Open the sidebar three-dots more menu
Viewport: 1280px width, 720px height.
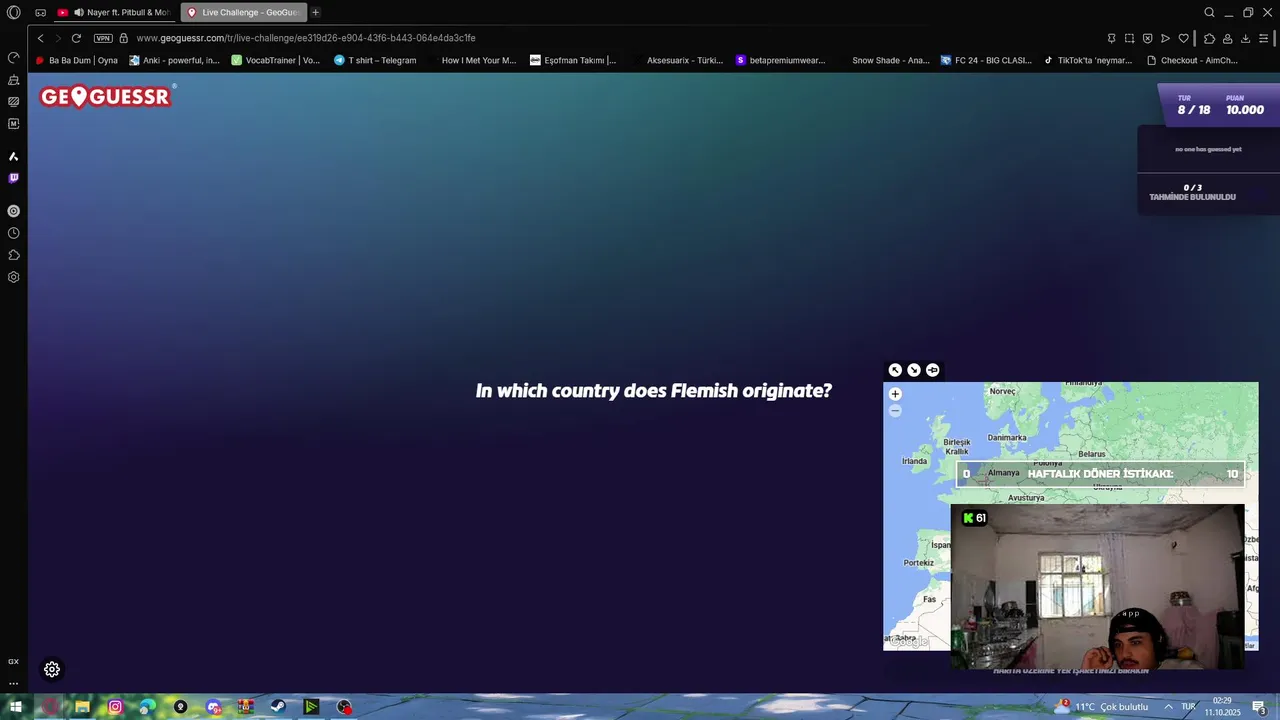tap(14, 684)
